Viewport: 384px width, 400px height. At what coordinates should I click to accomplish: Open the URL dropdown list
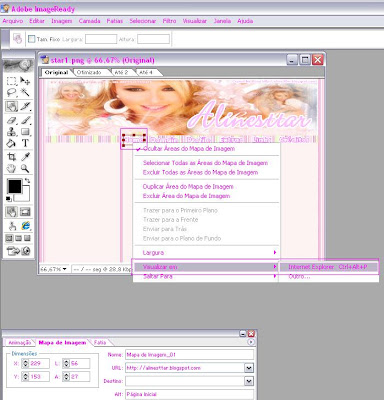[249, 368]
